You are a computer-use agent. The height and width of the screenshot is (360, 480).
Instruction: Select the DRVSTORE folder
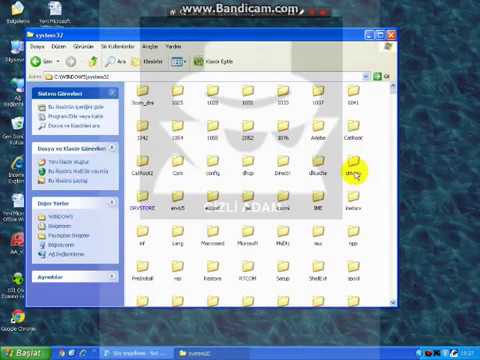point(142,200)
